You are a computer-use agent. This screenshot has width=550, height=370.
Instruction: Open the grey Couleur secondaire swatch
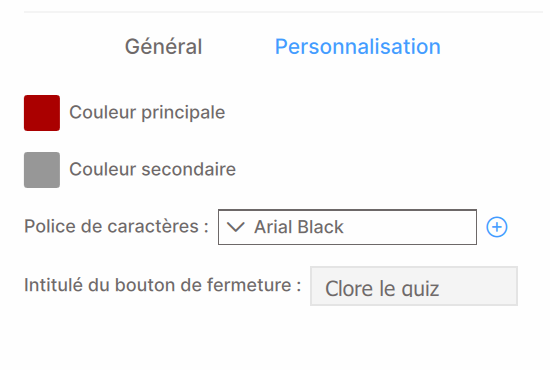(42, 170)
